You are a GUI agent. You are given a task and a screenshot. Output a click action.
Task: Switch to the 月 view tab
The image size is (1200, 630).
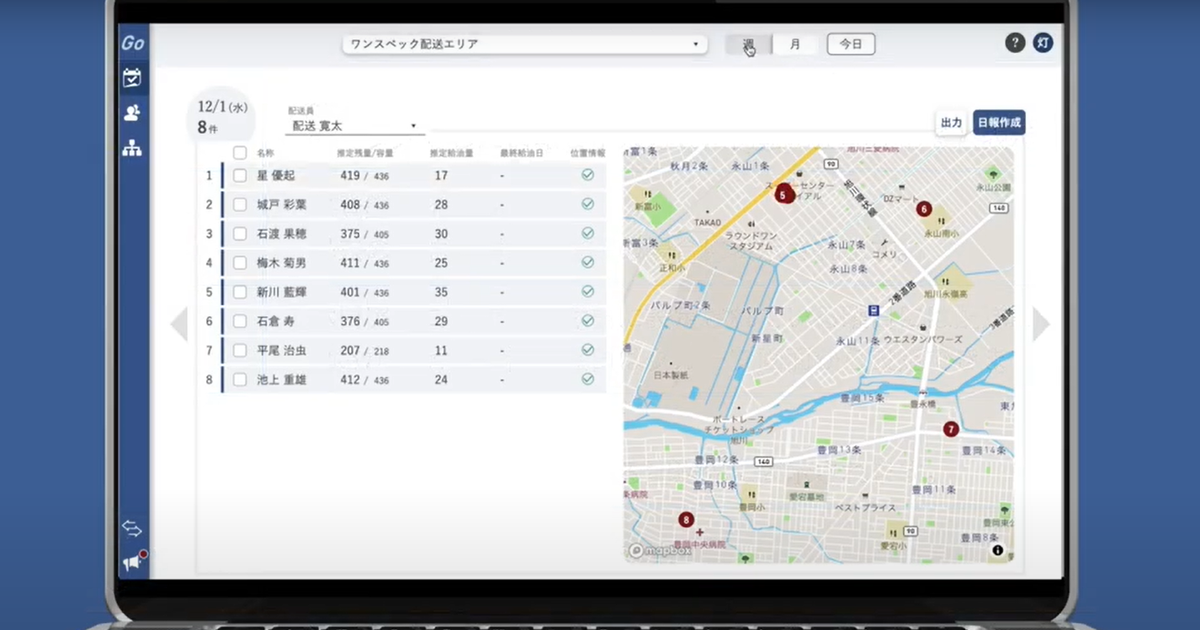click(795, 44)
